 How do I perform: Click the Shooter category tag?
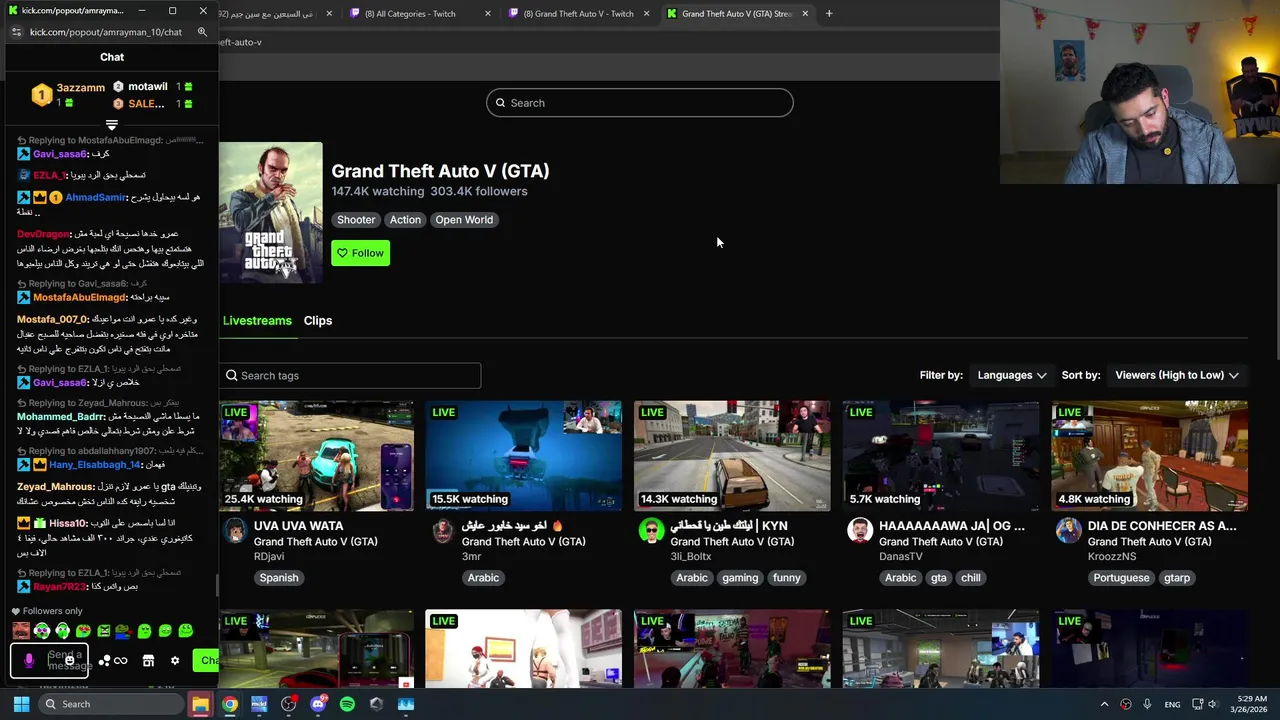coord(356,220)
